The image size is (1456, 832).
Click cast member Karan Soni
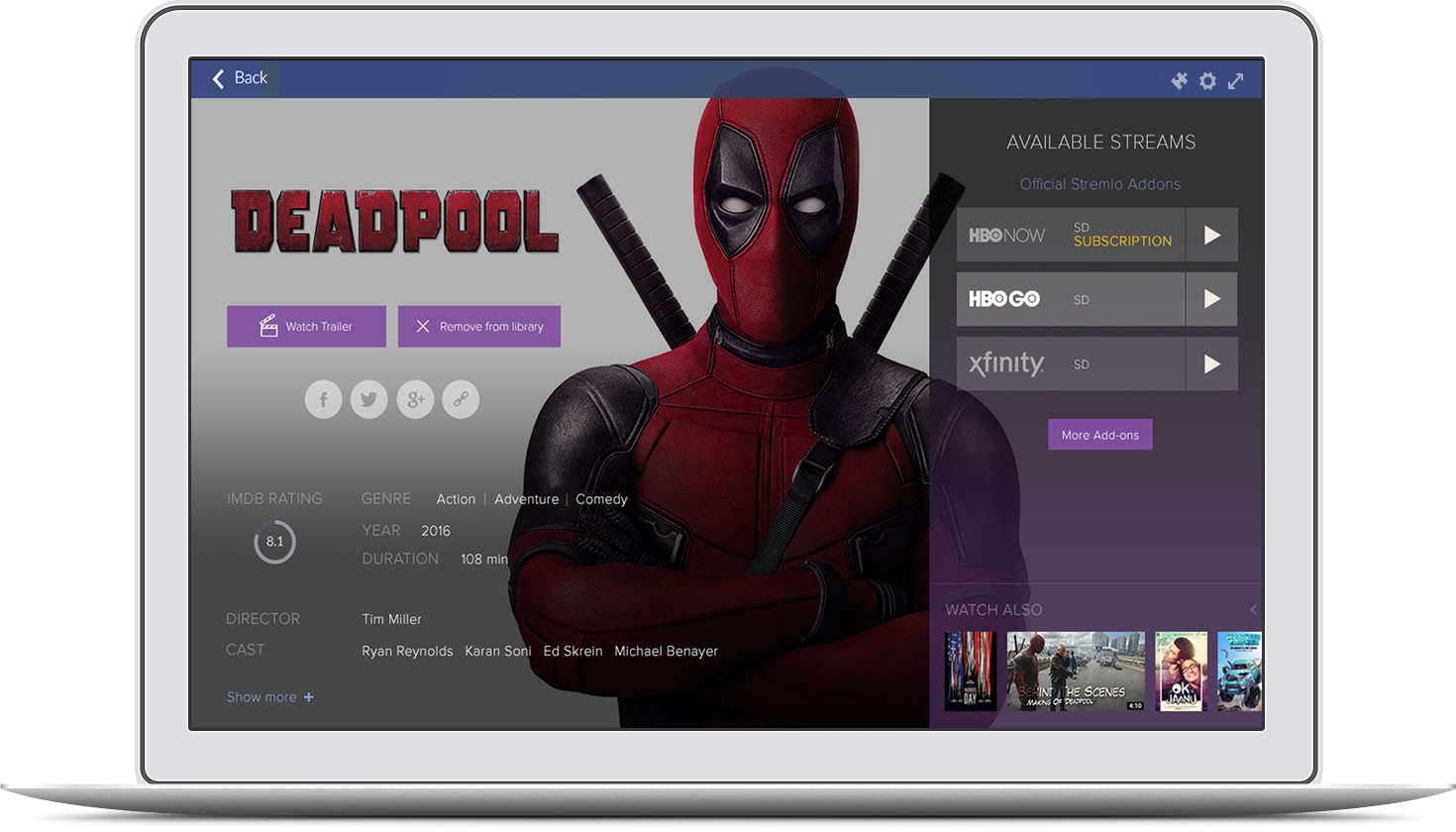[x=498, y=651]
